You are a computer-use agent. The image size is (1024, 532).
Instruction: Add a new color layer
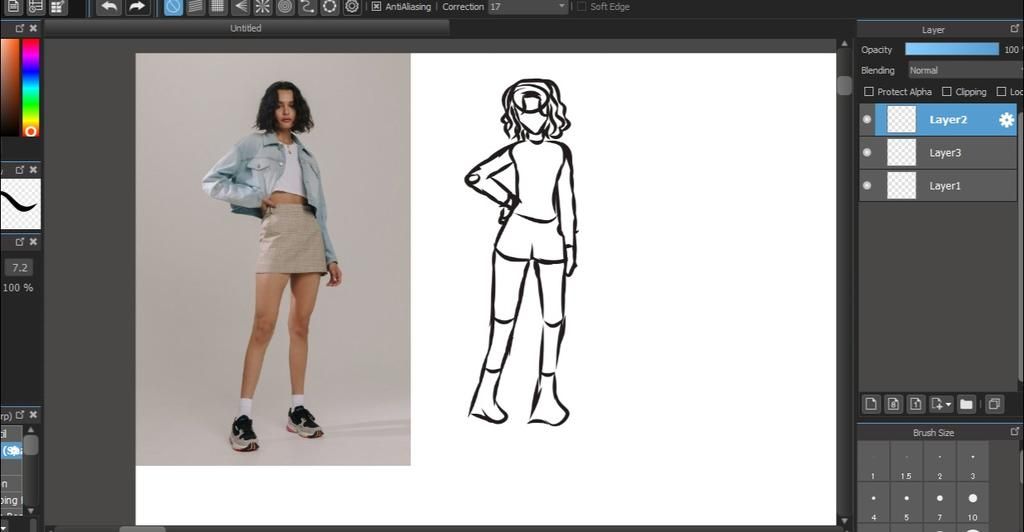871,404
